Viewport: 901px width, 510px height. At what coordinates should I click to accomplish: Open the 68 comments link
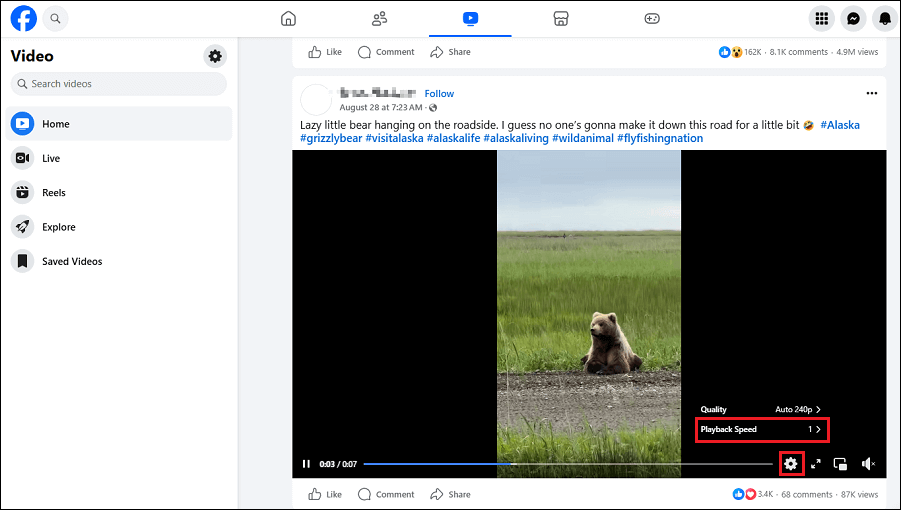coord(807,494)
